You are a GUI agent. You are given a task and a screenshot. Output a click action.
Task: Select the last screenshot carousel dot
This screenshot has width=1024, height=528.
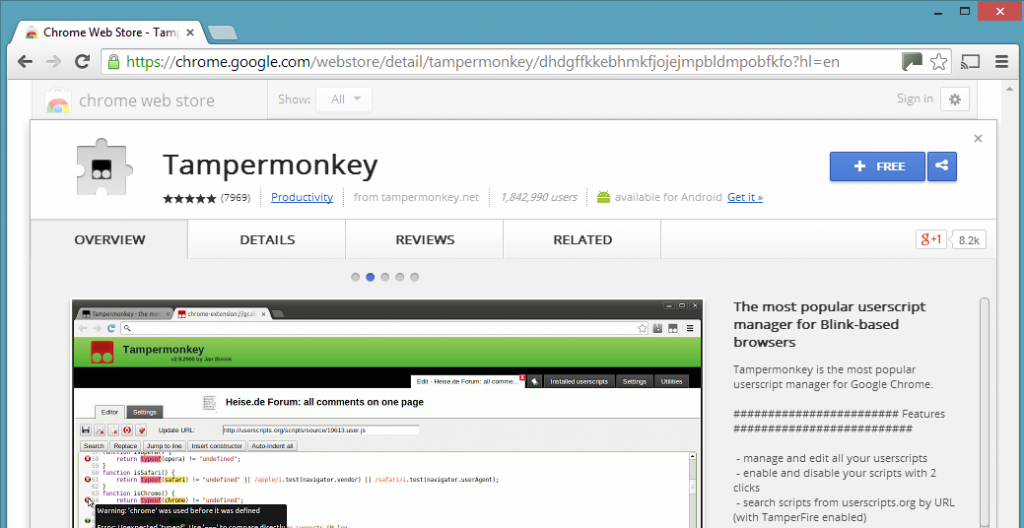pyautogui.click(x=414, y=277)
